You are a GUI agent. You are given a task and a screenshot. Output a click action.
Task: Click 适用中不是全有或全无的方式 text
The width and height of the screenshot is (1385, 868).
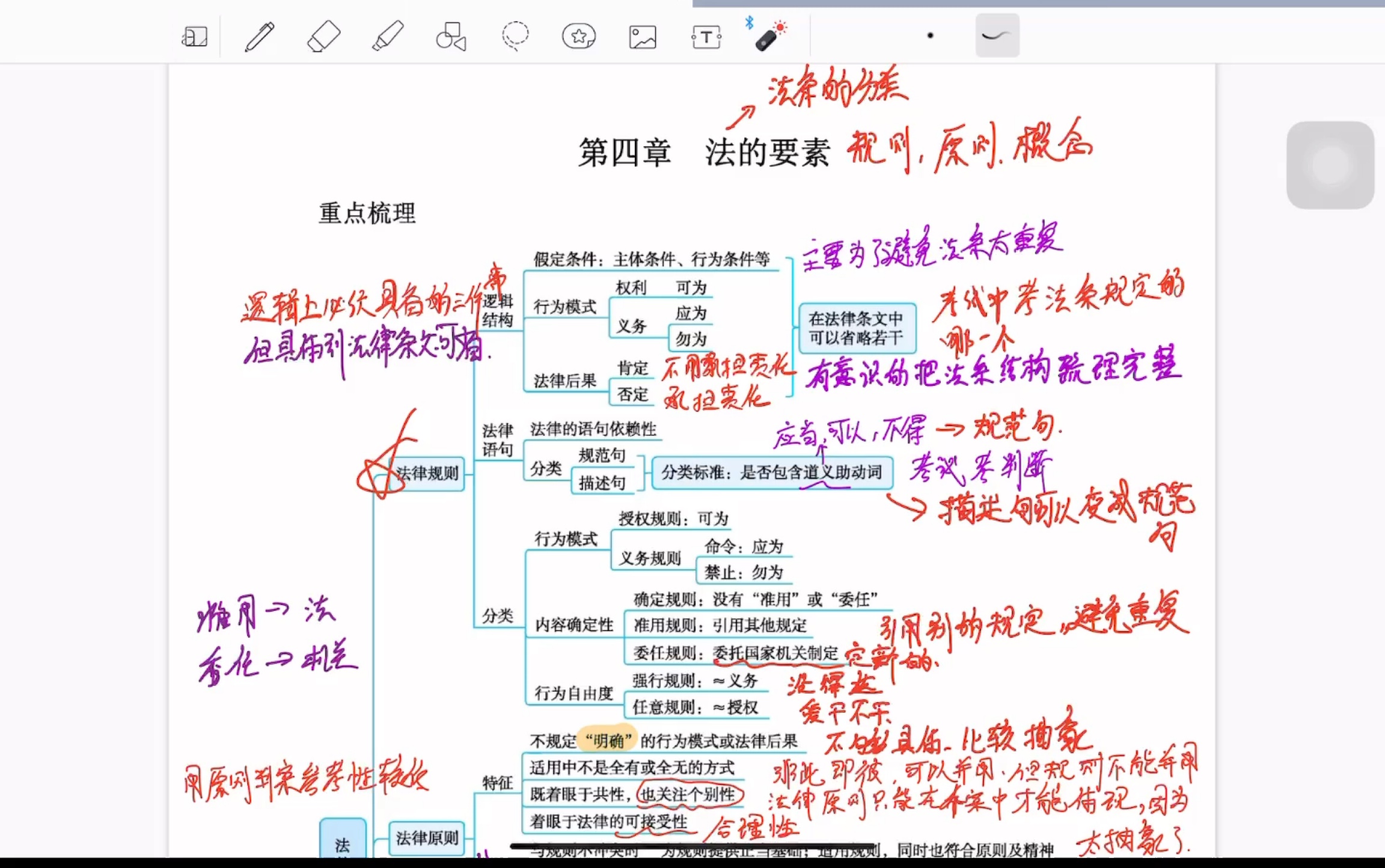[x=632, y=768]
